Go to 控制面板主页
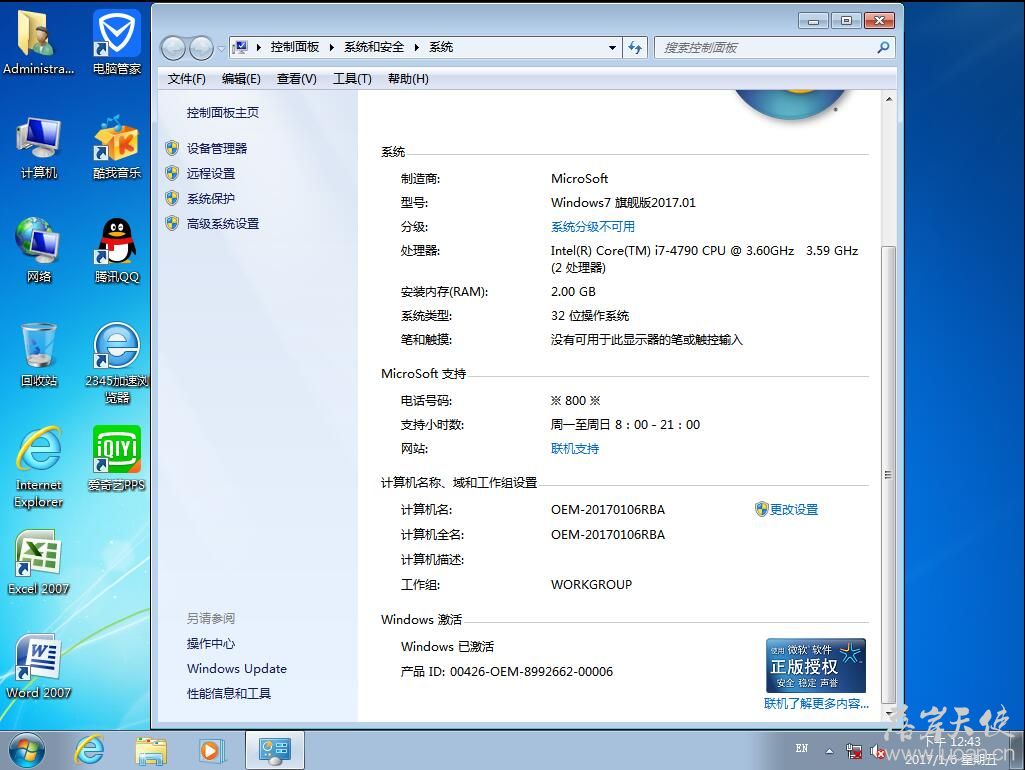The image size is (1025, 770). click(x=223, y=112)
